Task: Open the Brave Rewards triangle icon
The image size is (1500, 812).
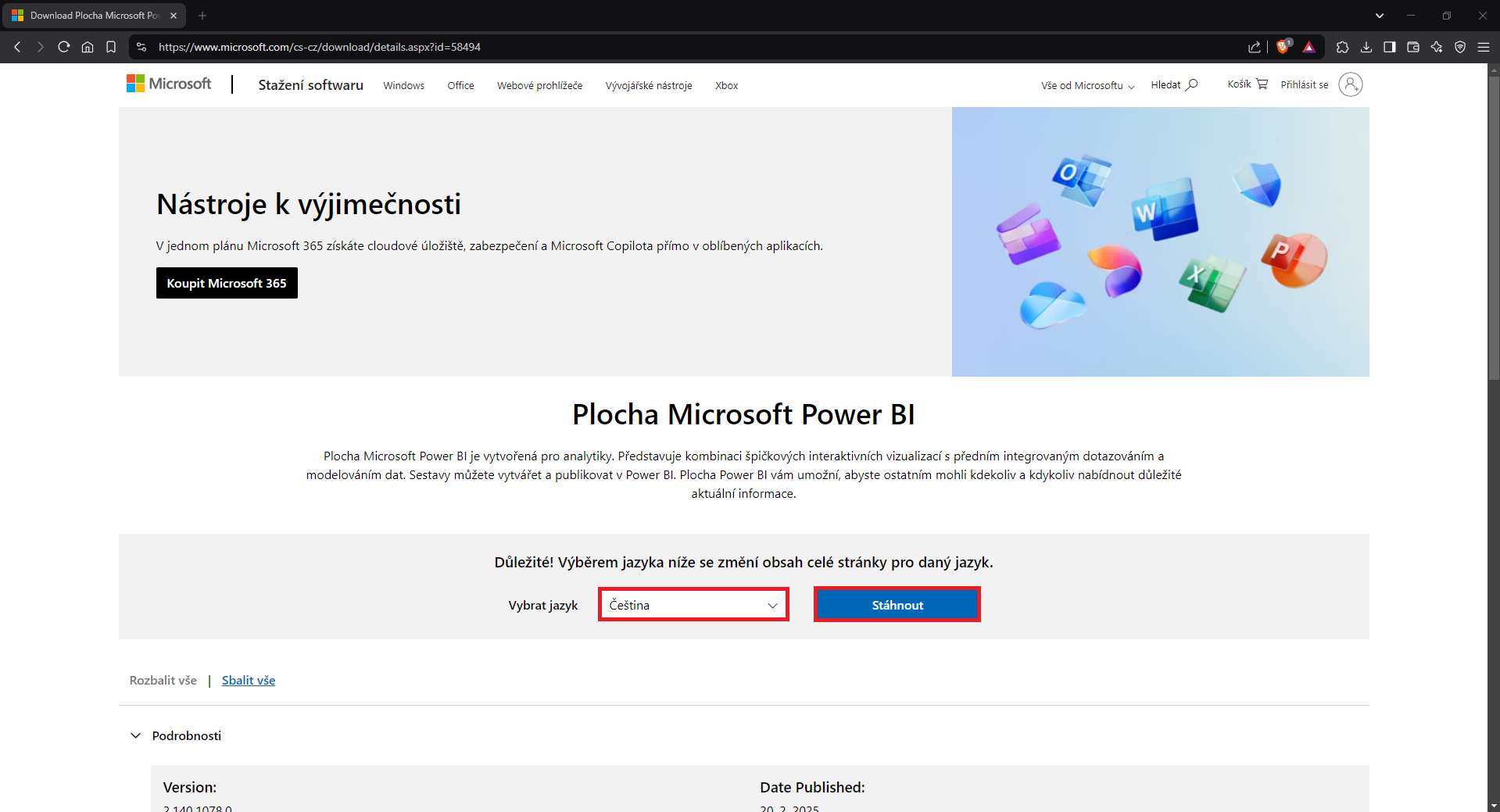Action: [1309, 47]
